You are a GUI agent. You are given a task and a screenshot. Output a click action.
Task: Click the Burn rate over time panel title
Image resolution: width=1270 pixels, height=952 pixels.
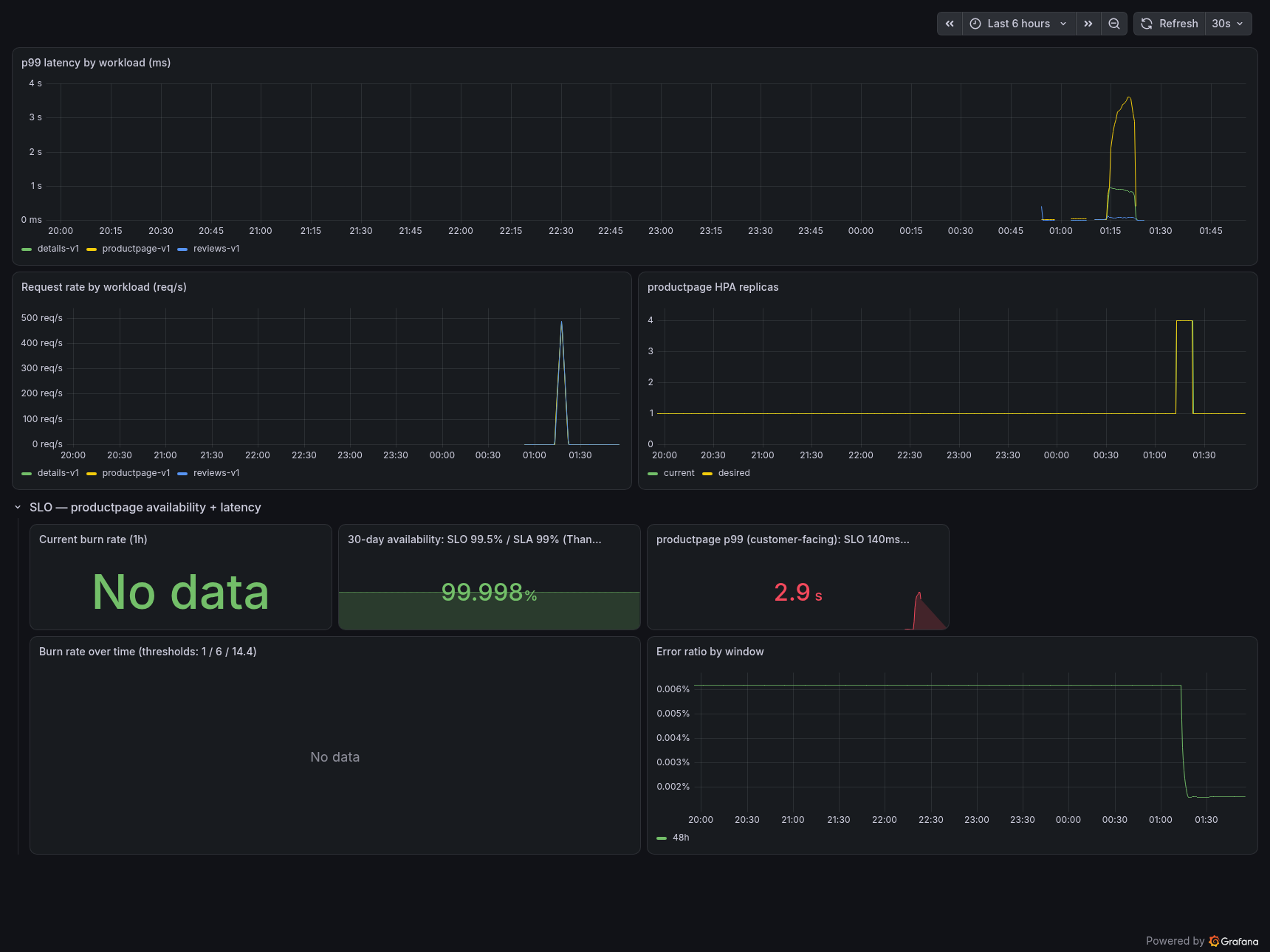click(x=148, y=652)
